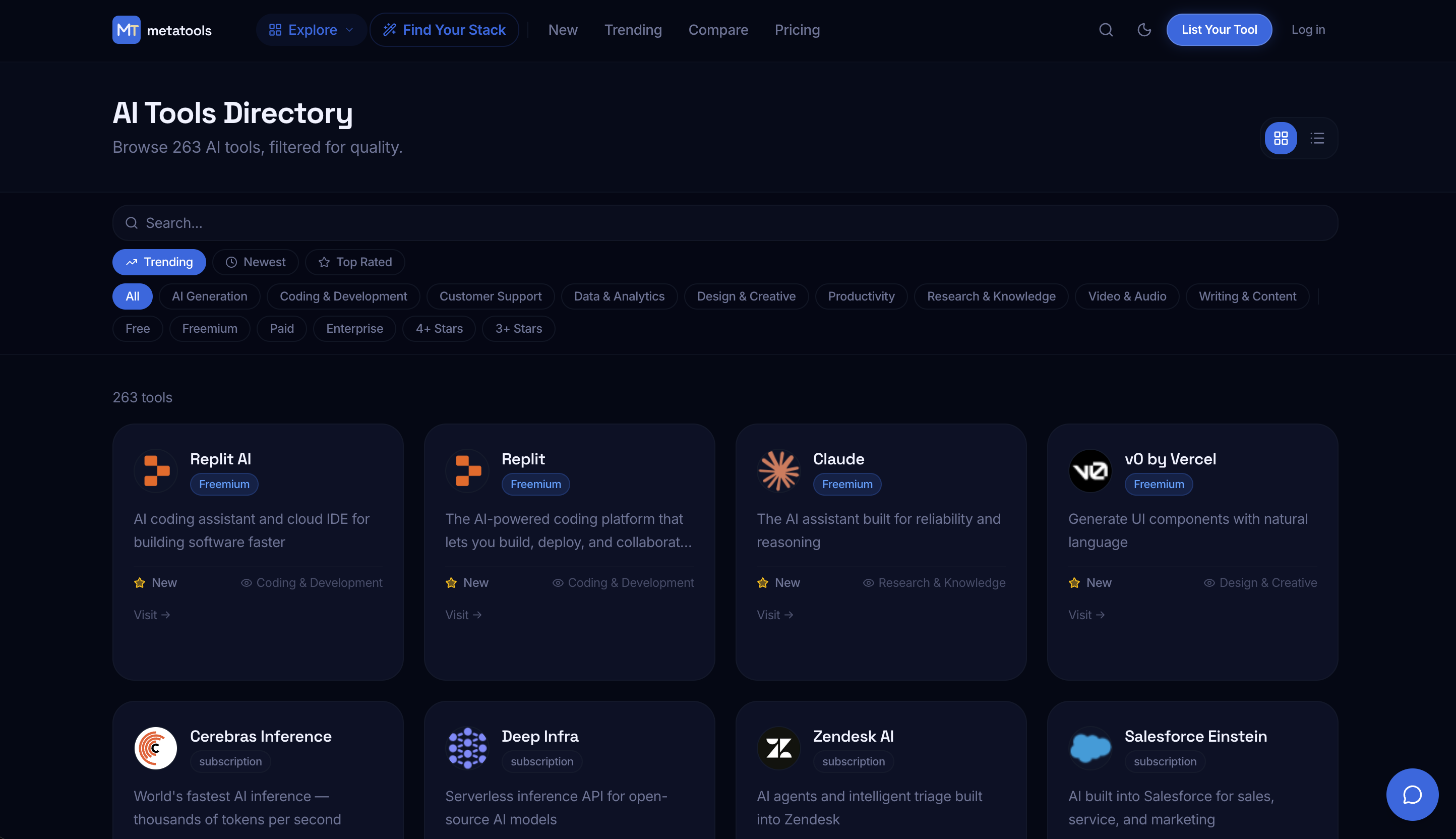Click the Claude logo icon
Screen dimensions: 1456x839
point(778,471)
